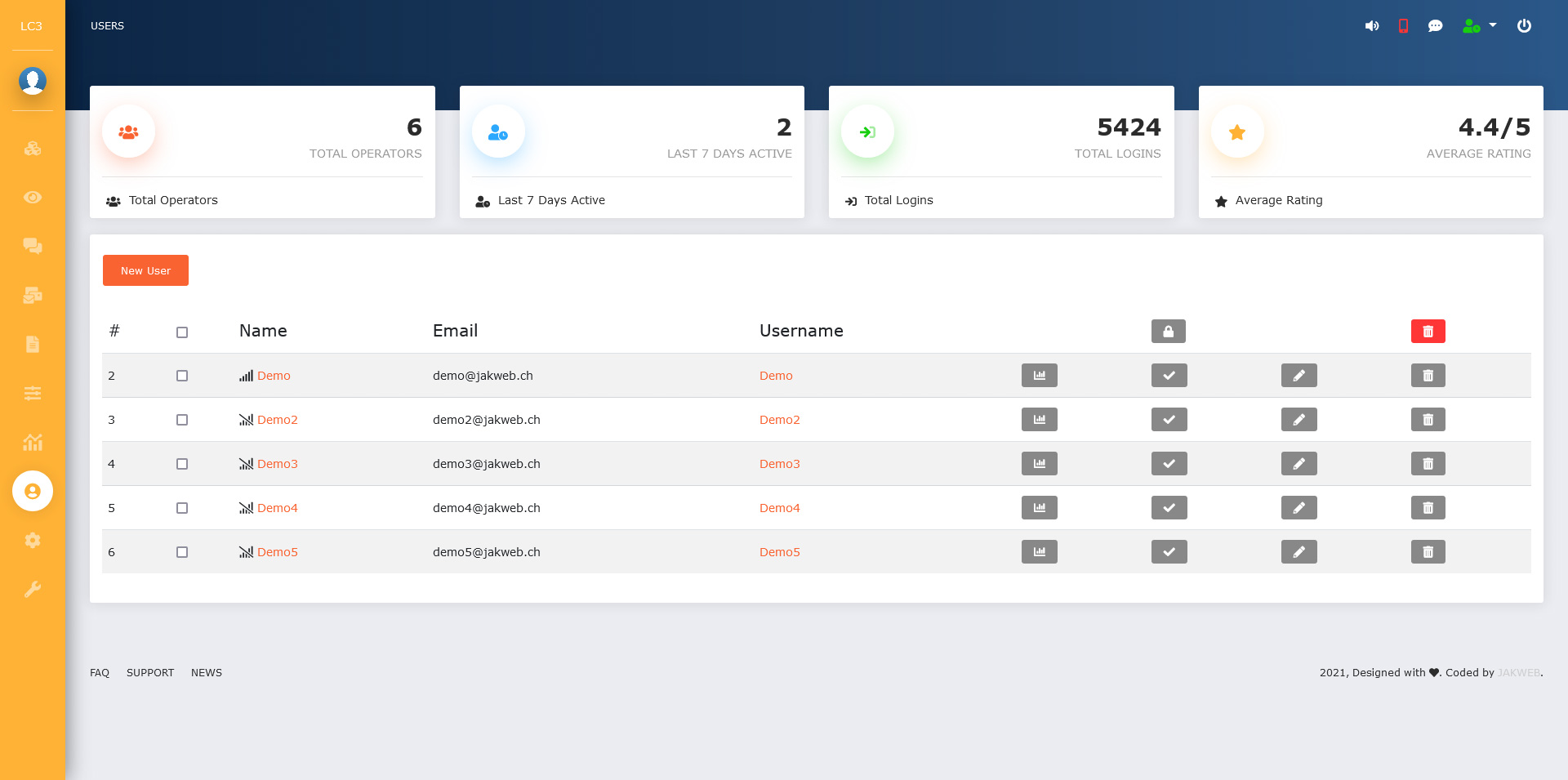Check the checkbox for Demo row

[x=182, y=376]
